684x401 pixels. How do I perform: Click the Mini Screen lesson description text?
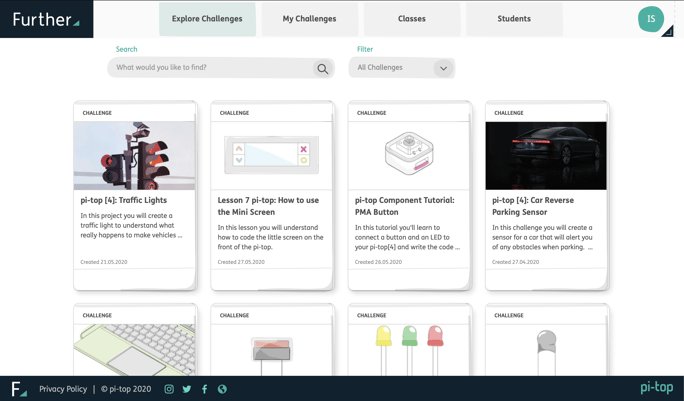270,237
